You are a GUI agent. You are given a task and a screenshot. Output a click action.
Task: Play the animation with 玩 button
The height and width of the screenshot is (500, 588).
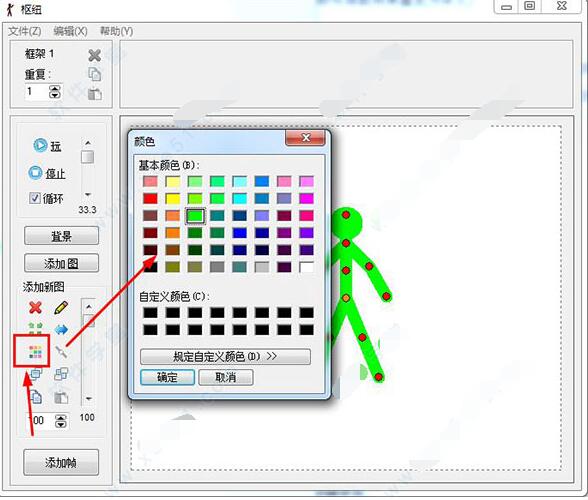(x=47, y=146)
